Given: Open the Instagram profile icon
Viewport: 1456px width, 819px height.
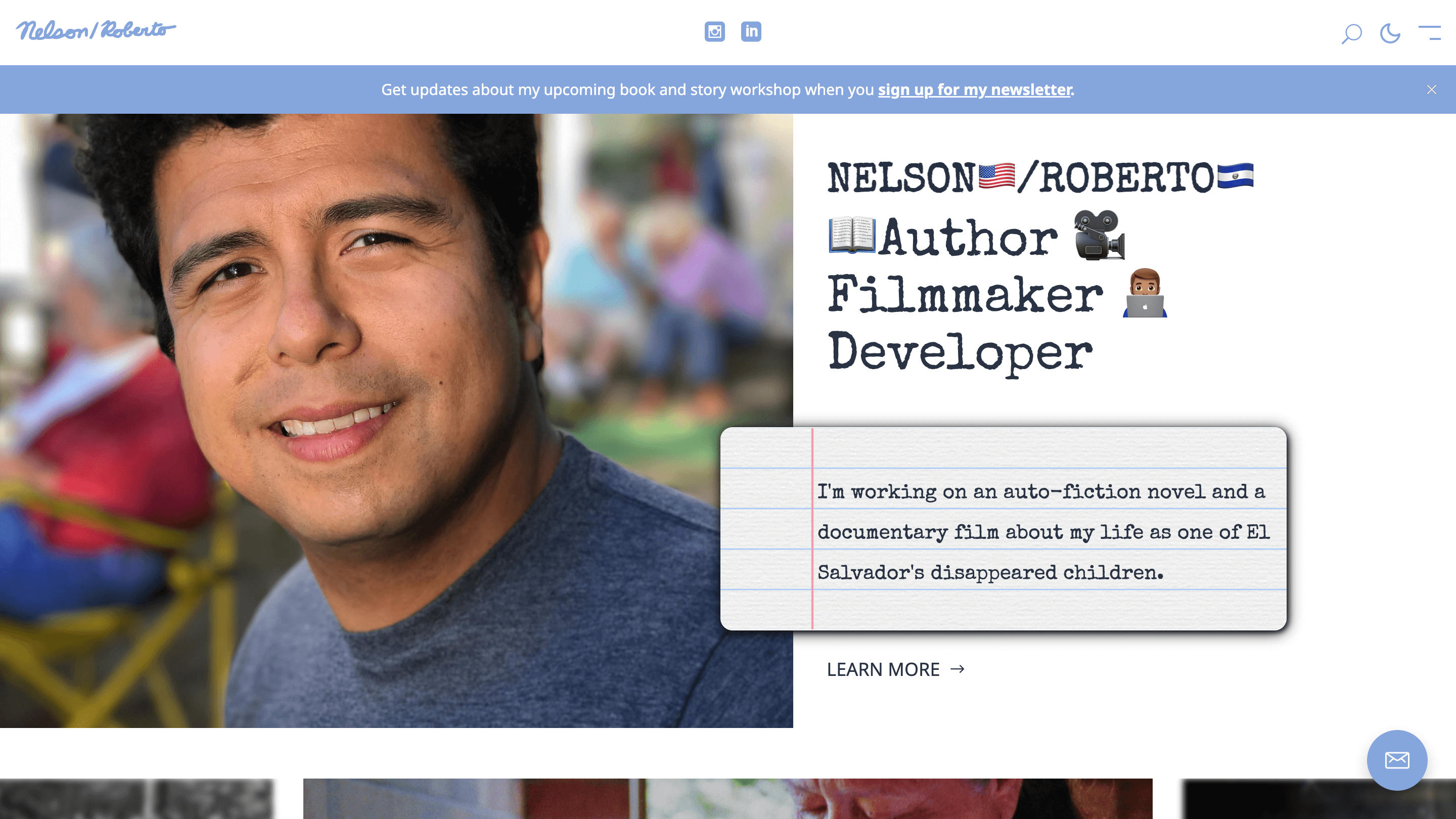Looking at the screenshot, I should tap(714, 32).
